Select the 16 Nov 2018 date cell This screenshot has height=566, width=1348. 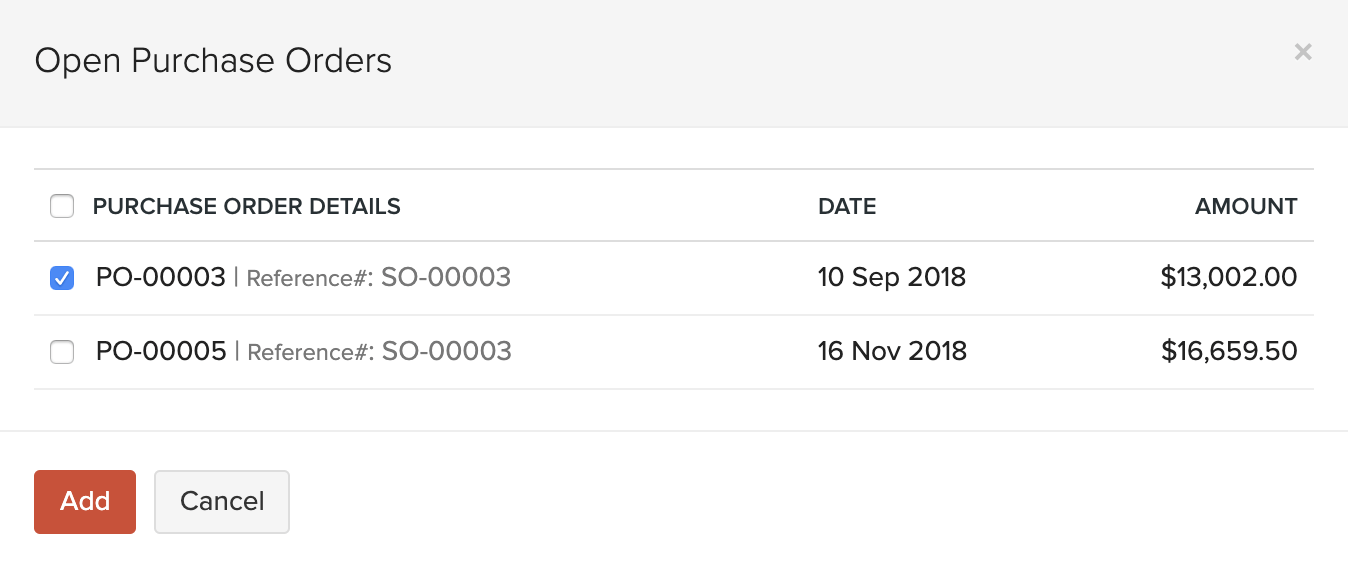tap(892, 351)
